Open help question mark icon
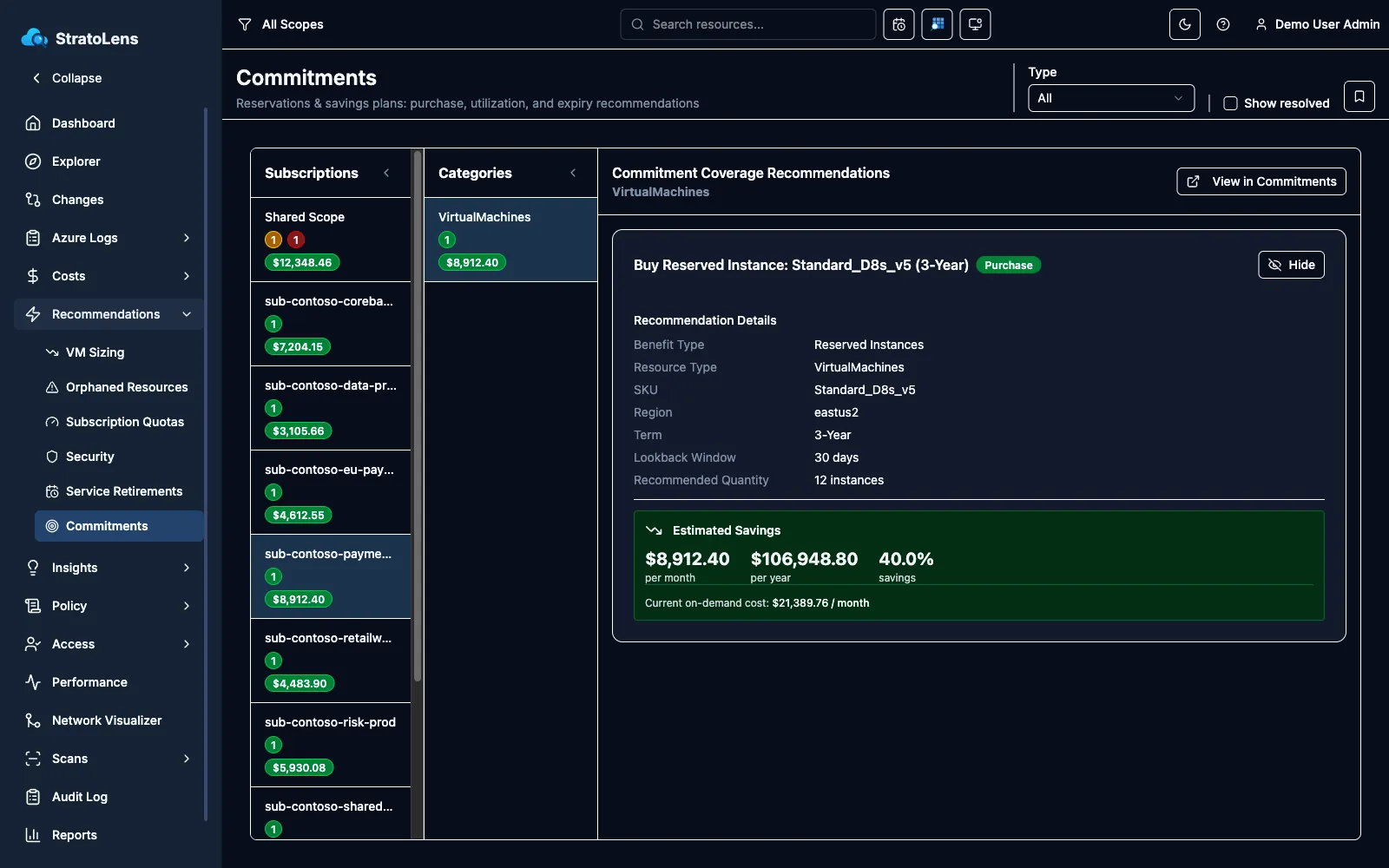This screenshot has width=1389, height=868. click(x=1223, y=24)
